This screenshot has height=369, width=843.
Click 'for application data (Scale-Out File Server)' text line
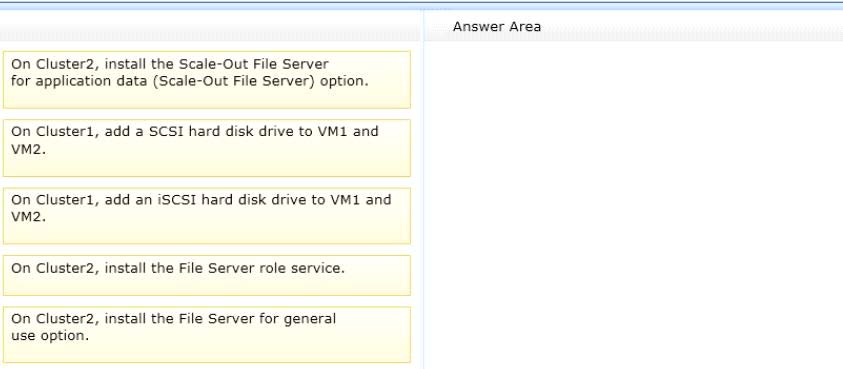point(190,81)
